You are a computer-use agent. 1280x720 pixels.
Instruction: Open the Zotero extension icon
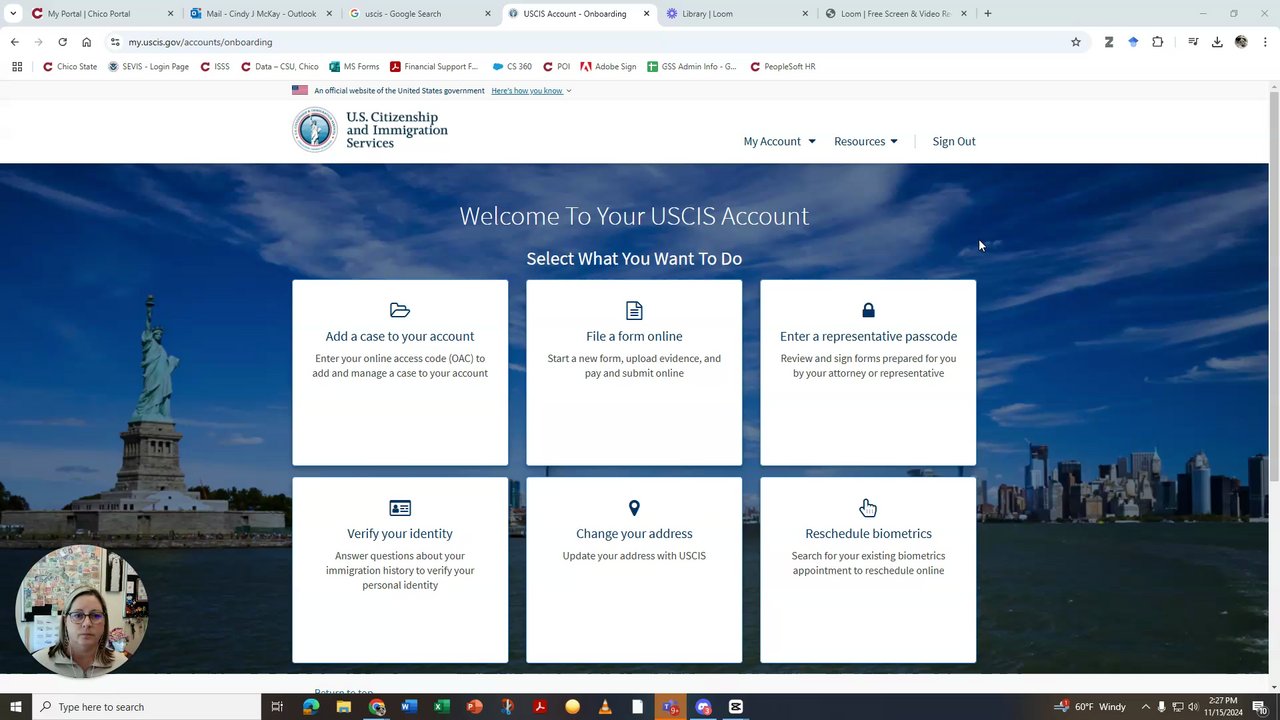[x=1109, y=42]
